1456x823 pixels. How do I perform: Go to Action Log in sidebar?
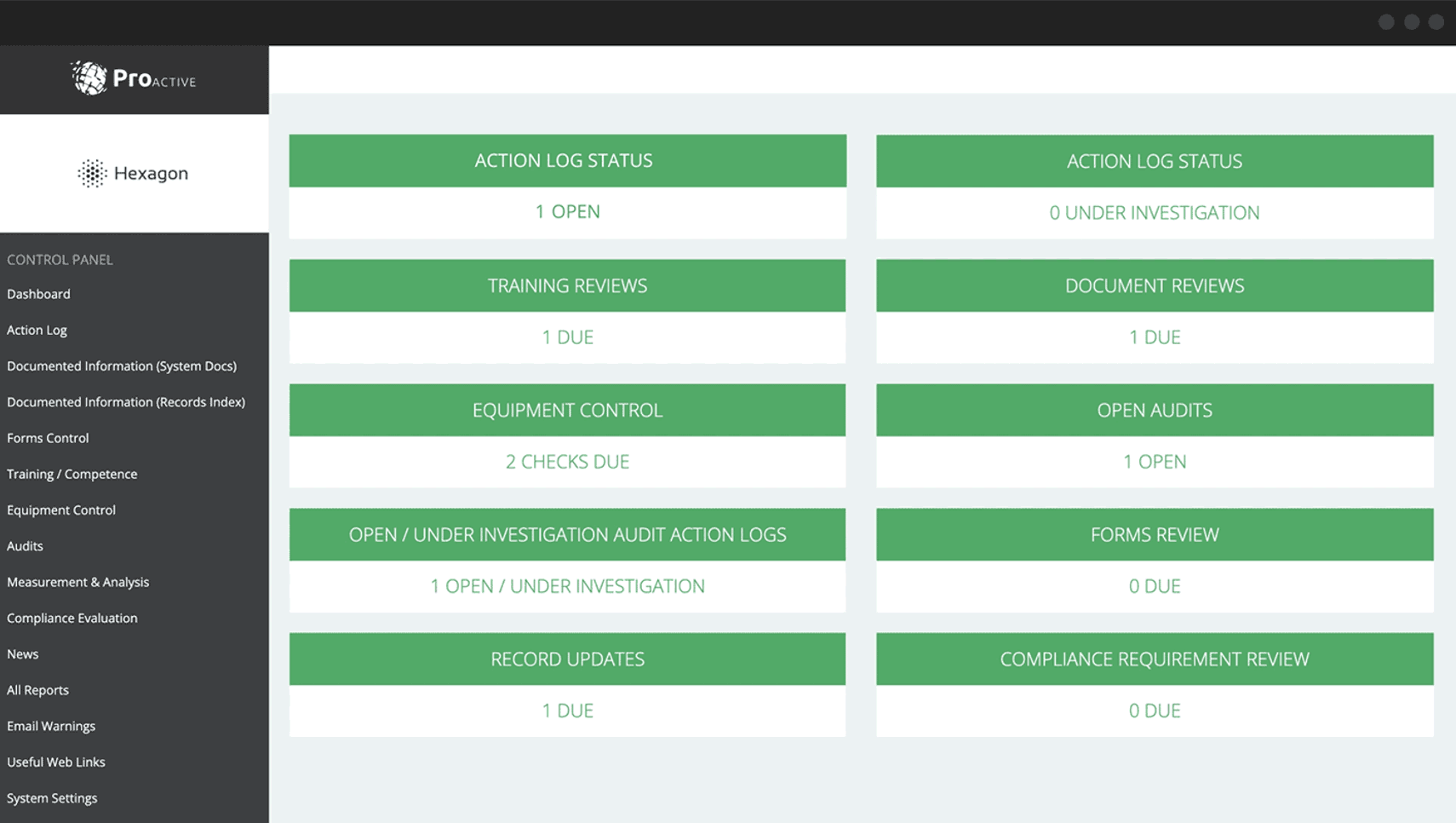(37, 330)
